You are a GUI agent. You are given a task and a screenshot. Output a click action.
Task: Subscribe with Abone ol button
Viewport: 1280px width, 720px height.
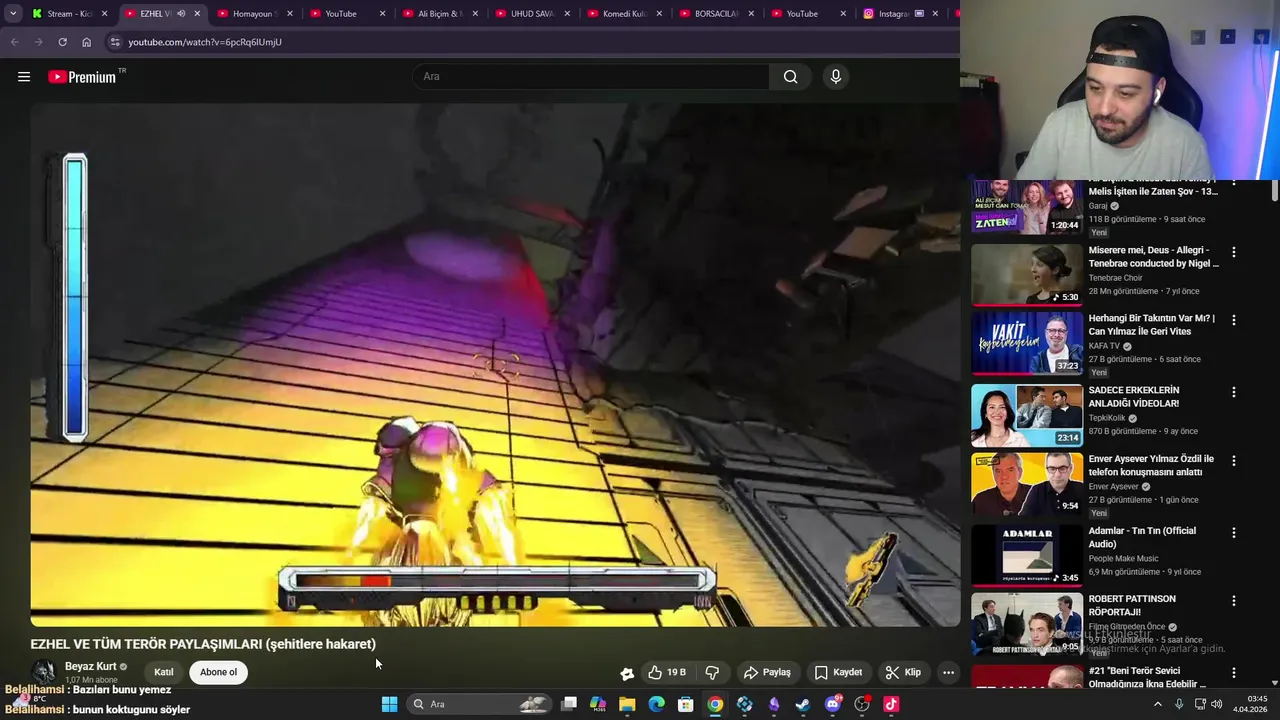(x=218, y=672)
